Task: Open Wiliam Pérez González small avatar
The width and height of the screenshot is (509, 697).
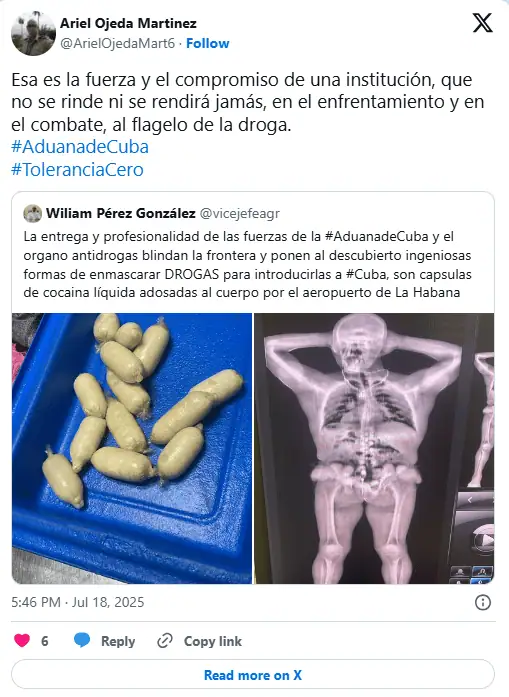Action: [x=32, y=214]
